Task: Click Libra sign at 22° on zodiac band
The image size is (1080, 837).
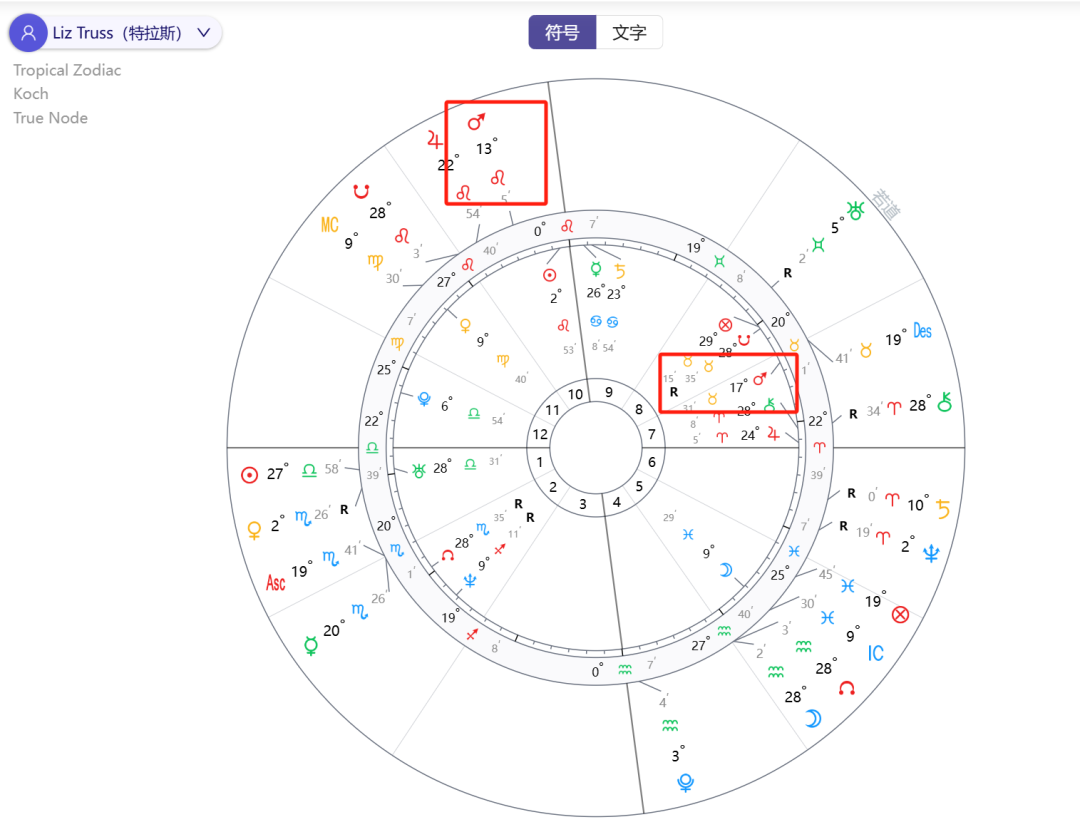Action: [x=372, y=447]
